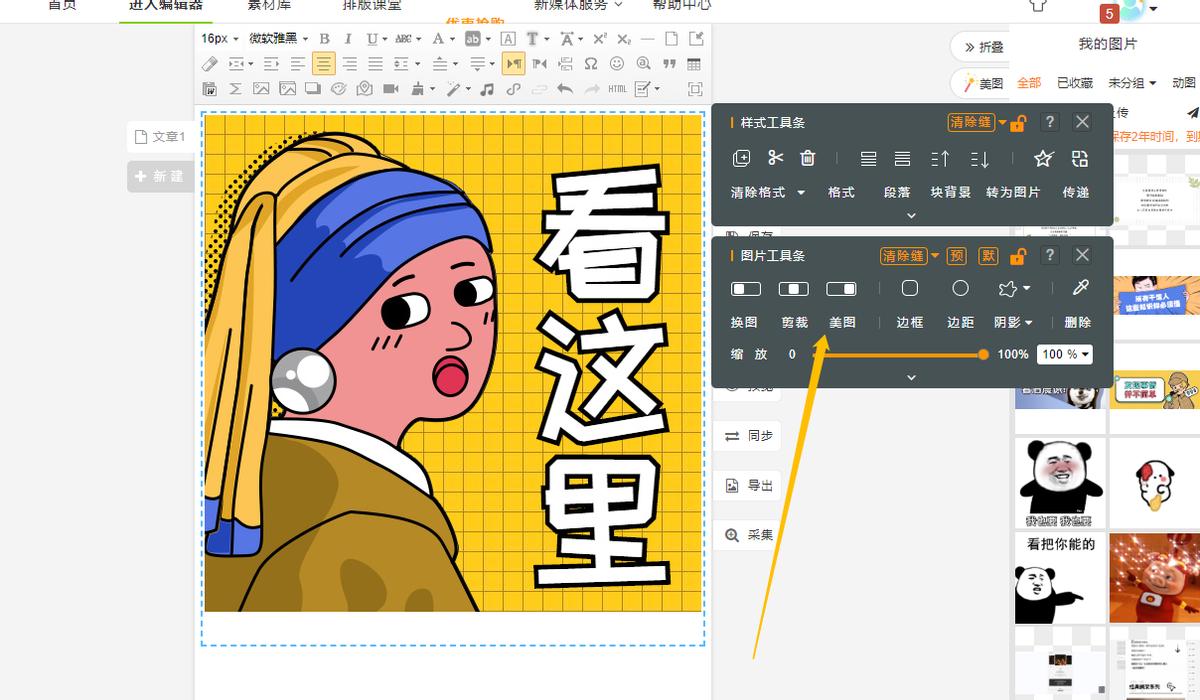Open the 素材库 menu

268,5
